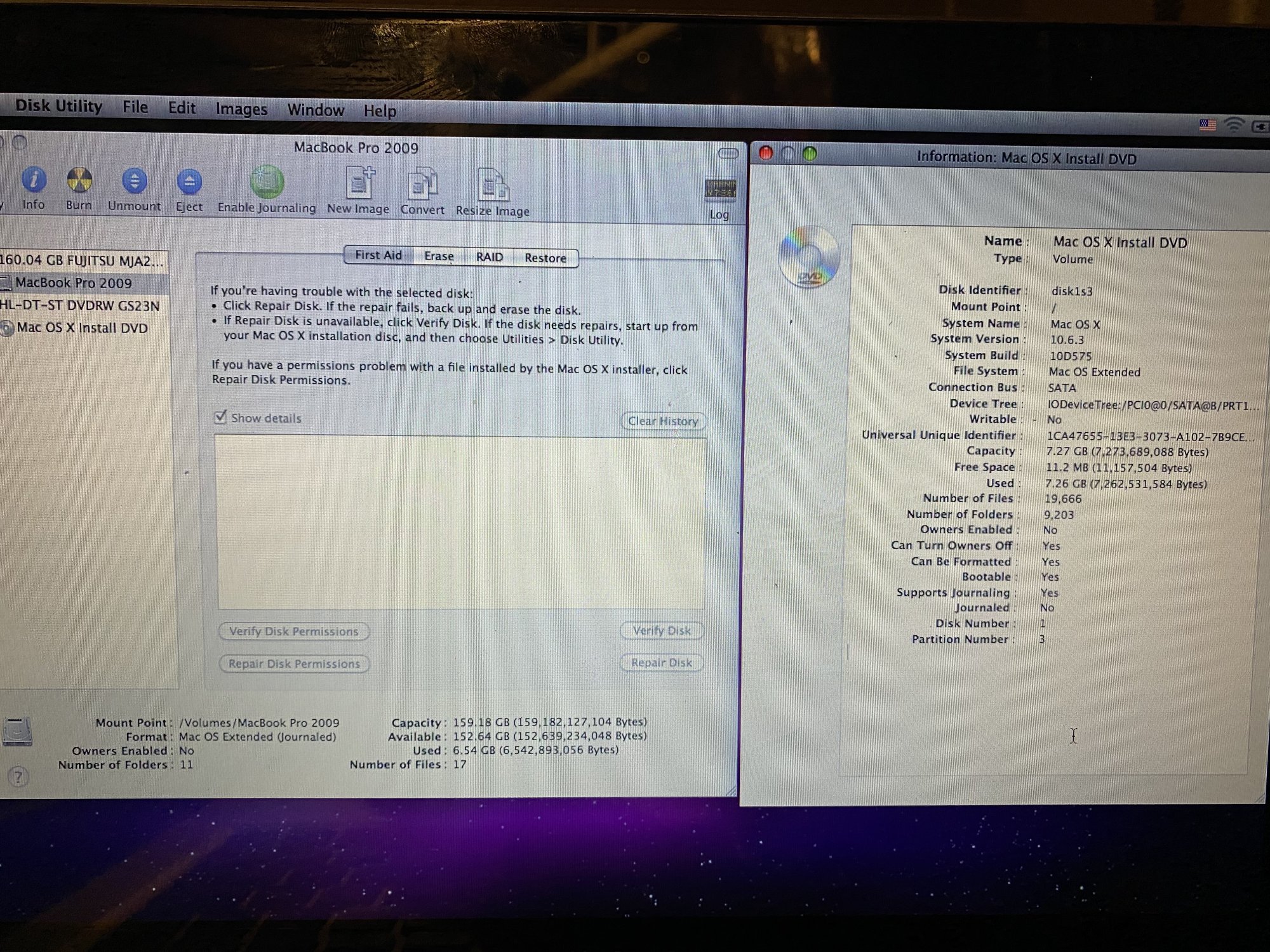
Task: Switch to the Erase tab
Action: pos(439,256)
